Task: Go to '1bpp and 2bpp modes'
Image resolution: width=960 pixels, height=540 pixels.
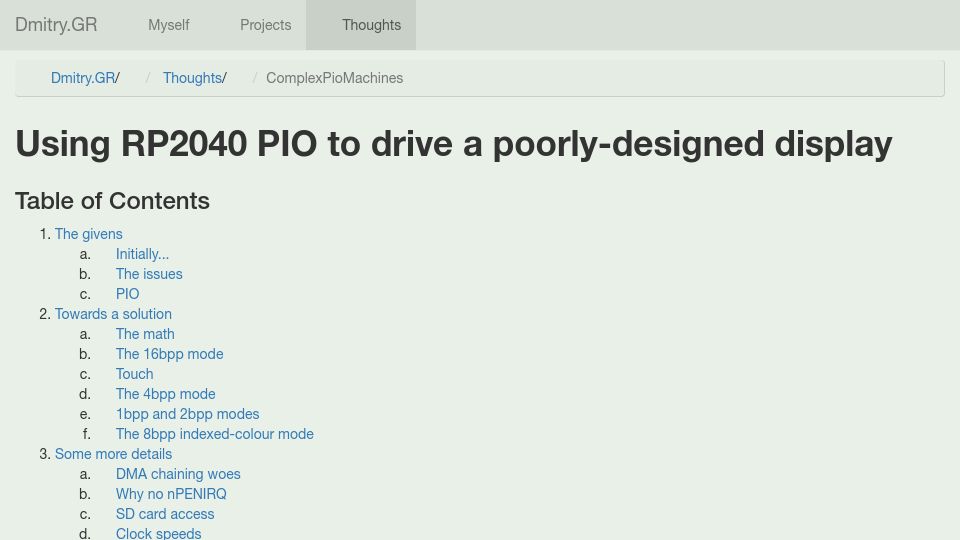Action: [x=187, y=414]
